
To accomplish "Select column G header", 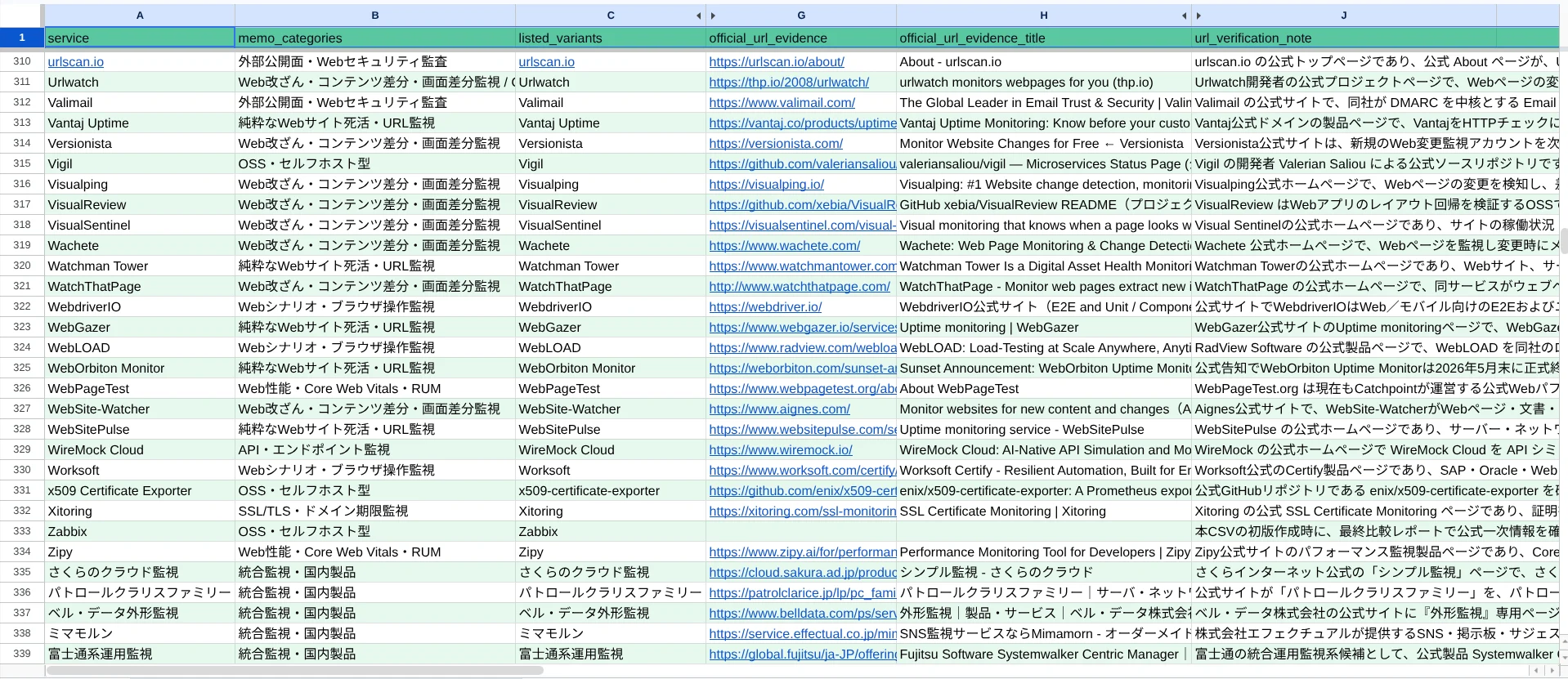I will [x=801, y=16].
